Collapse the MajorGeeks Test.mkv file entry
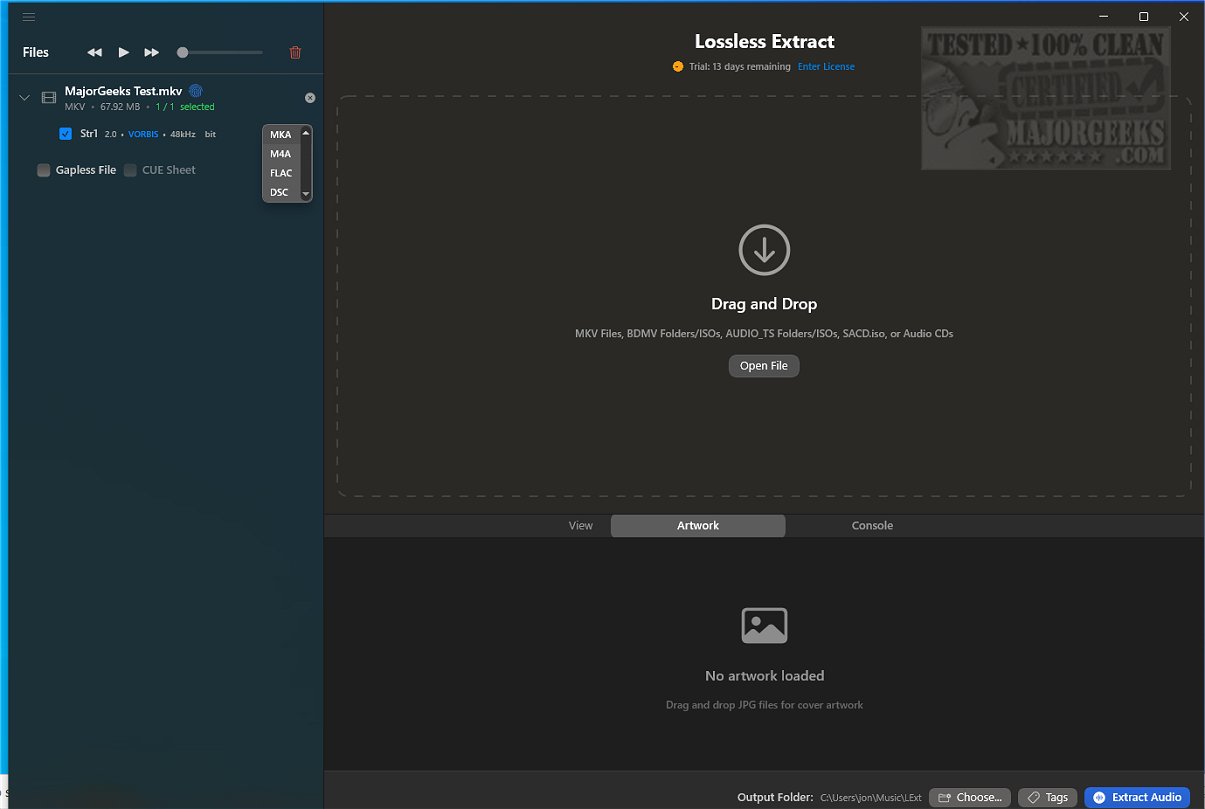 click(x=24, y=98)
